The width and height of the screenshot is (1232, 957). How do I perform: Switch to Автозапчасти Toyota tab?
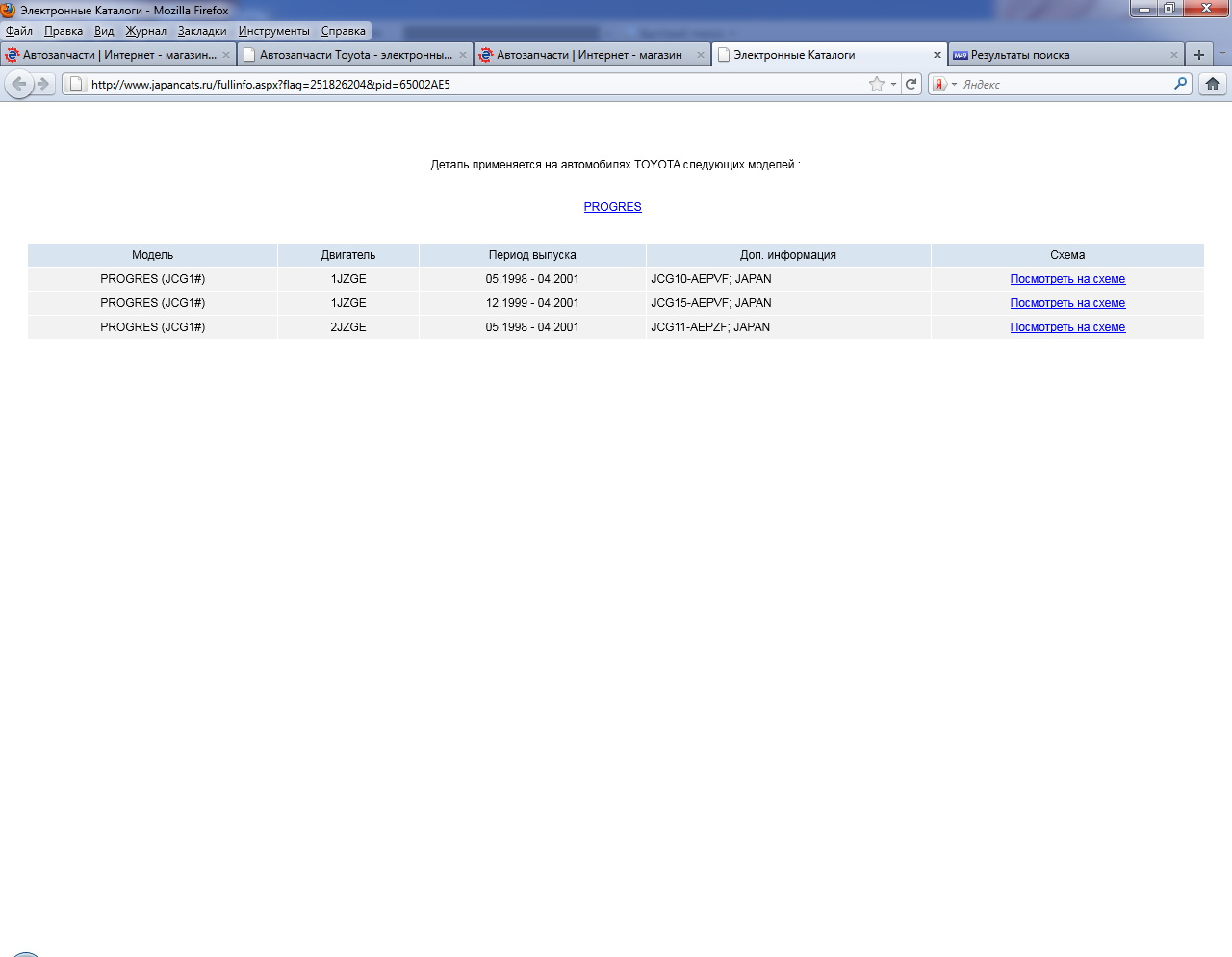point(354,55)
